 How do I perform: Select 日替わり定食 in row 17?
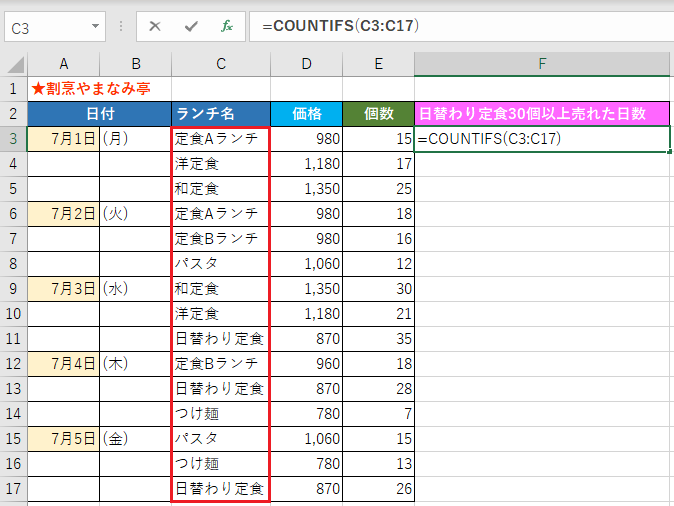click(221, 488)
